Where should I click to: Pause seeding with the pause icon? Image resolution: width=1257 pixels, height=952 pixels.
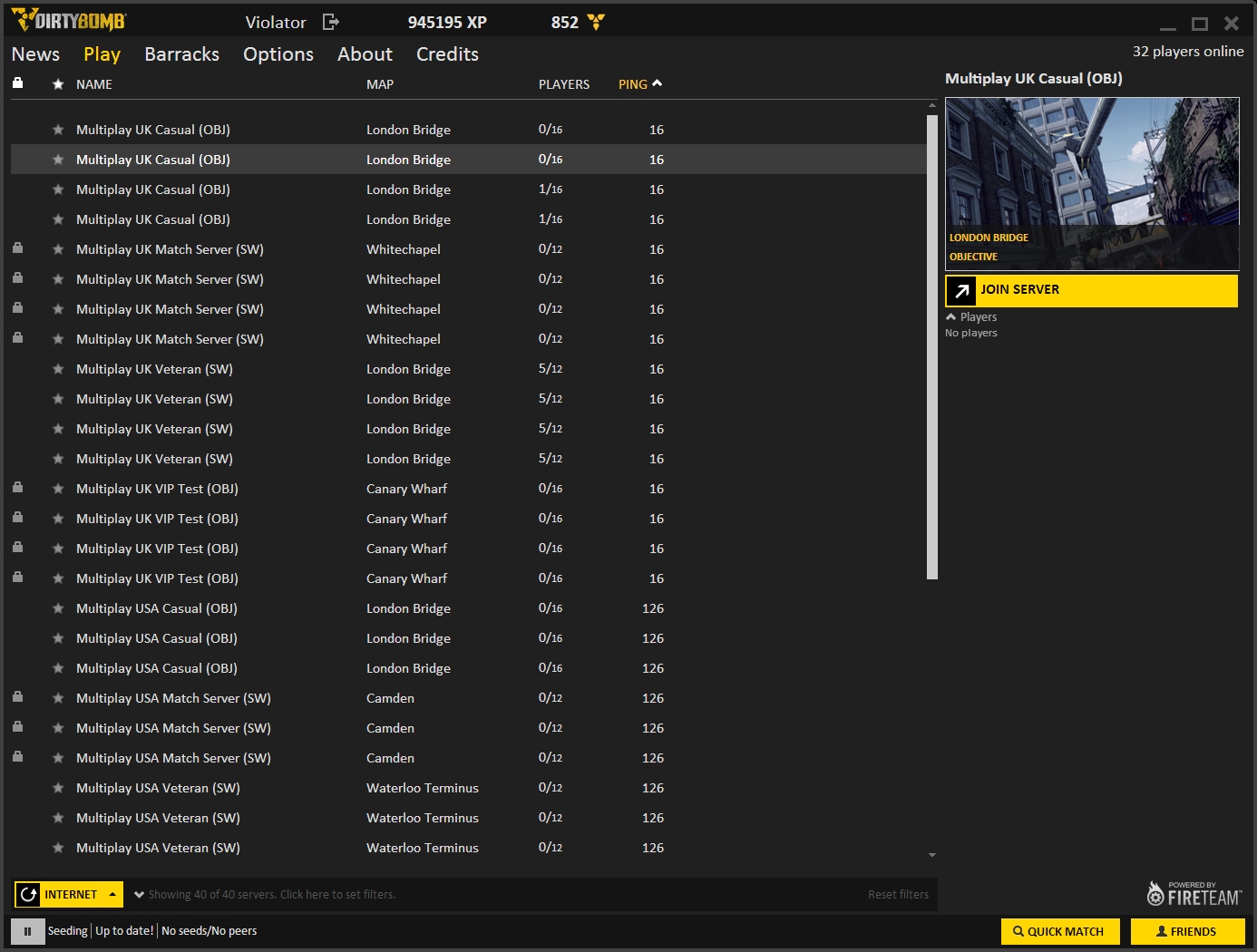point(27,931)
